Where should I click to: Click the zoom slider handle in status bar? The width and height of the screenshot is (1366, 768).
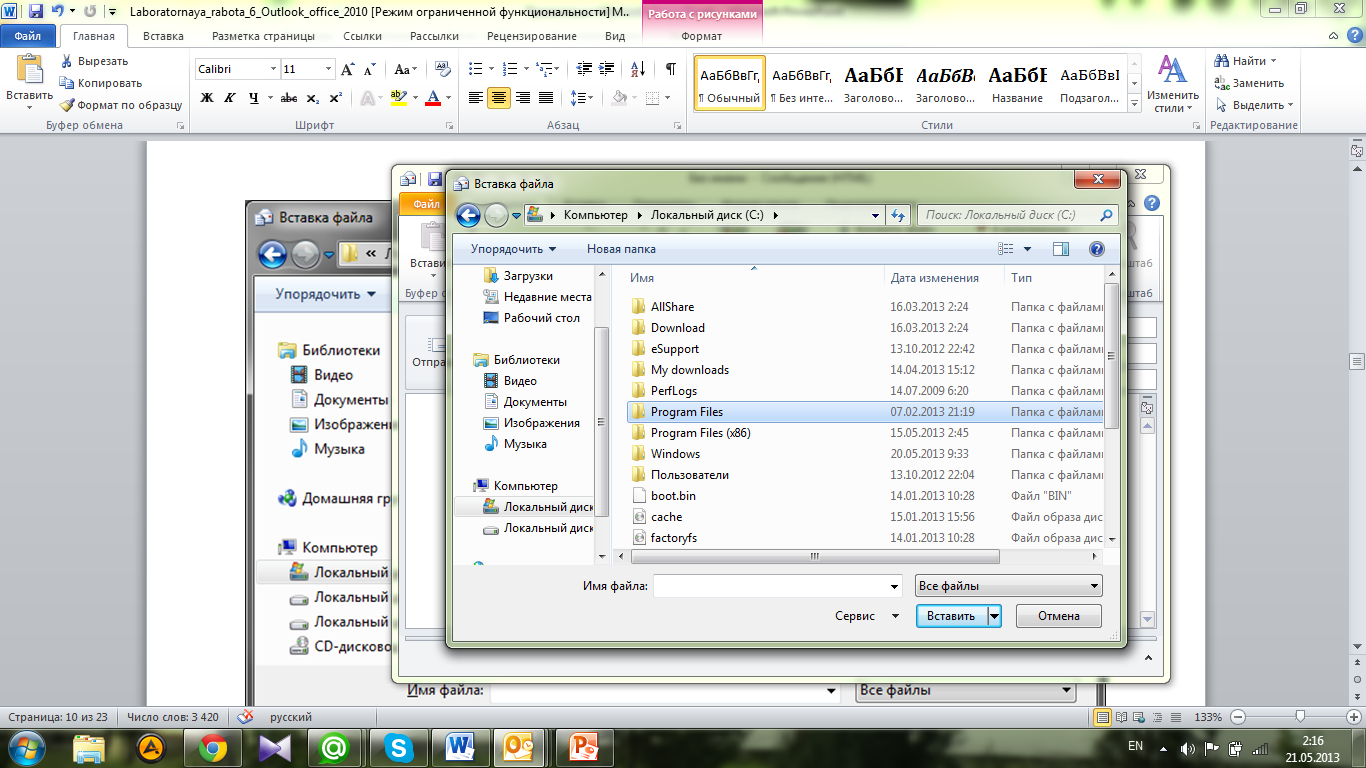(x=1300, y=717)
